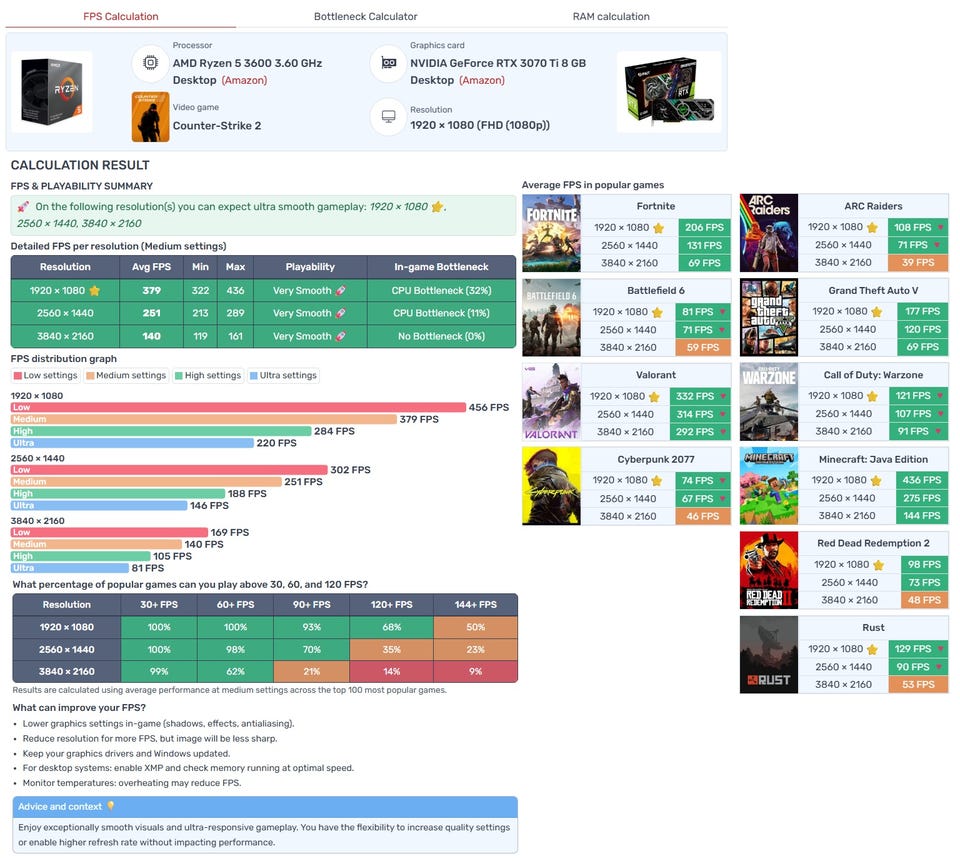Click the Fortnite 206 FPS value

(x=704, y=228)
